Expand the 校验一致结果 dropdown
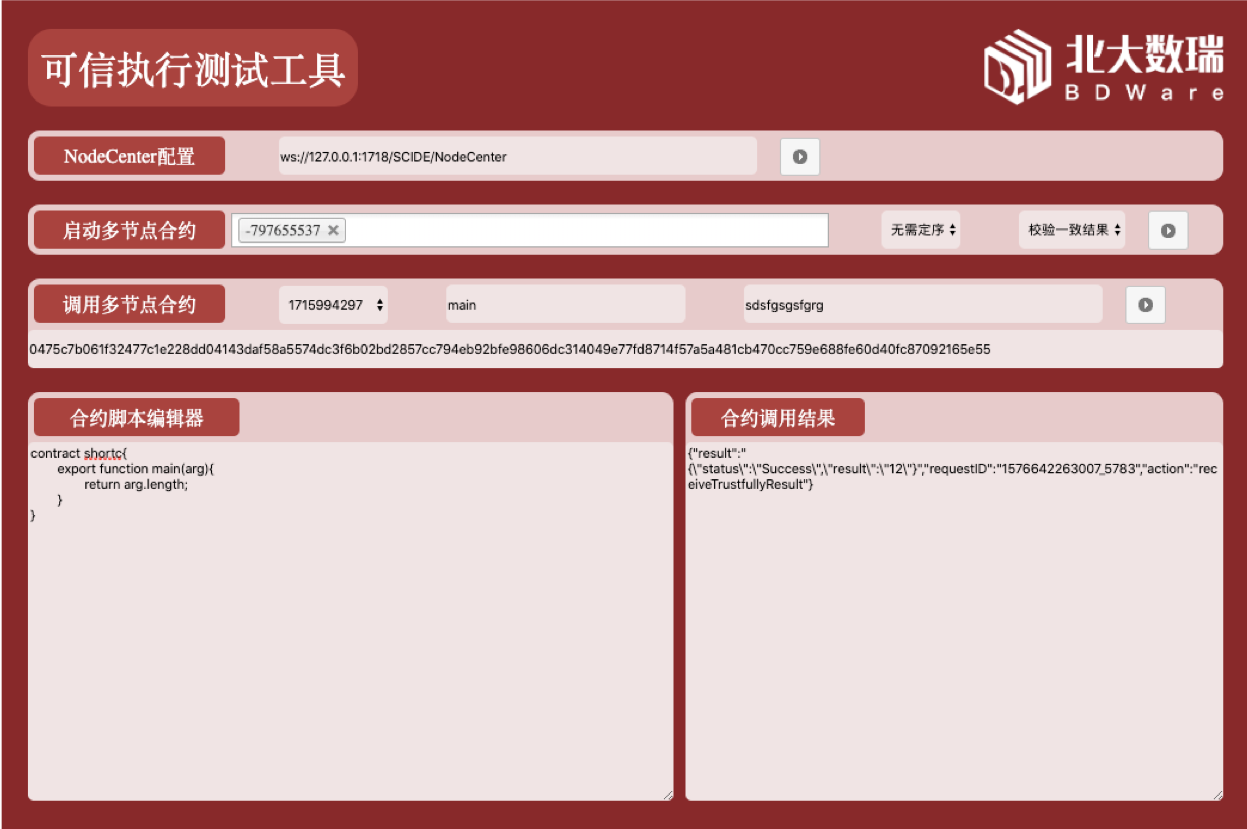 point(1073,230)
